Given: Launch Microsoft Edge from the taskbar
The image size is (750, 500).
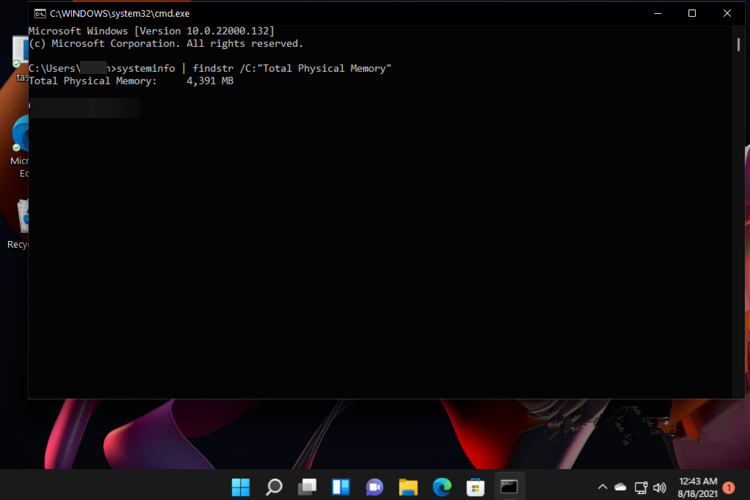Looking at the screenshot, I should pyautogui.click(x=442, y=487).
